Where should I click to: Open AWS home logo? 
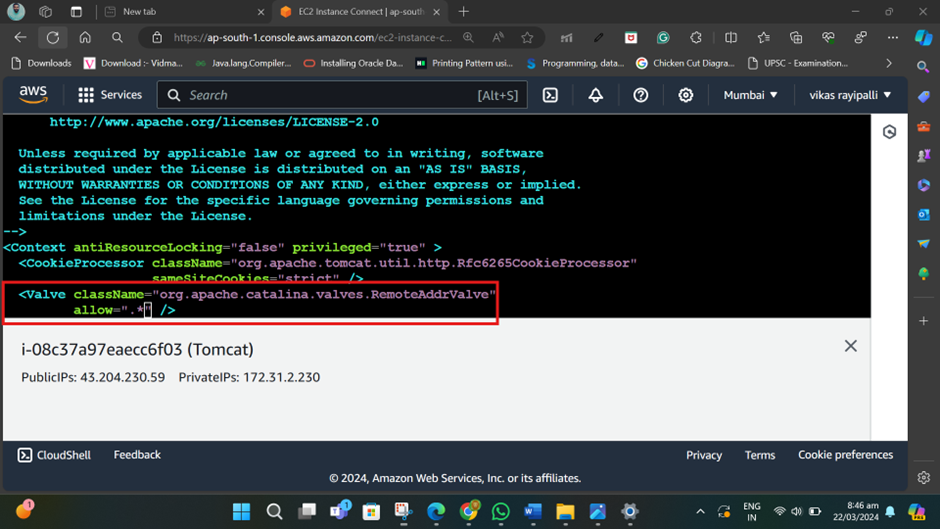pyautogui.click(x=33, y=95)
